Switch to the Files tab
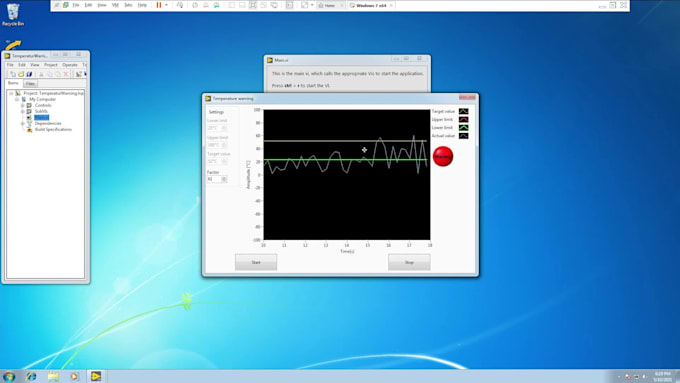 click(30, 83)
